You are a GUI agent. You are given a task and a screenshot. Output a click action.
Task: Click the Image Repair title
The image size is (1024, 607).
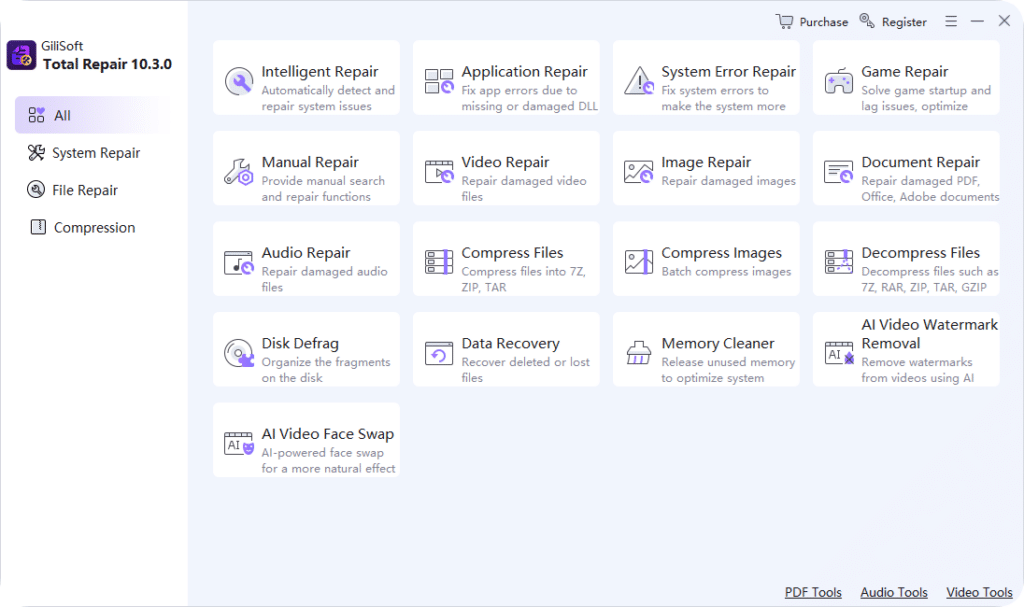coord(706,162)
